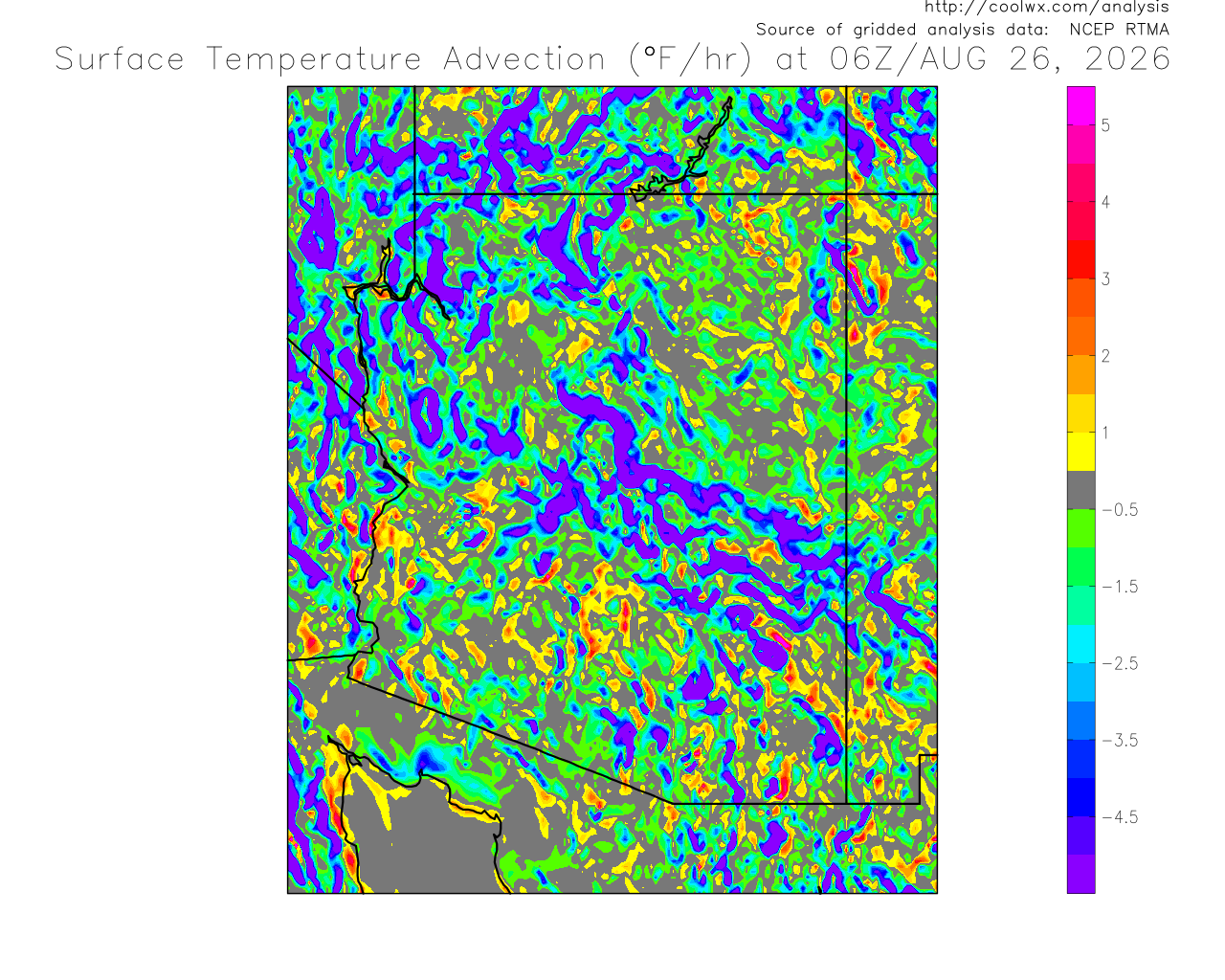Click the coolwx.com/analysis URL text
The width and height of the screenshot is (1225, 980).
pyautogui.click(x=1046, y=8)
